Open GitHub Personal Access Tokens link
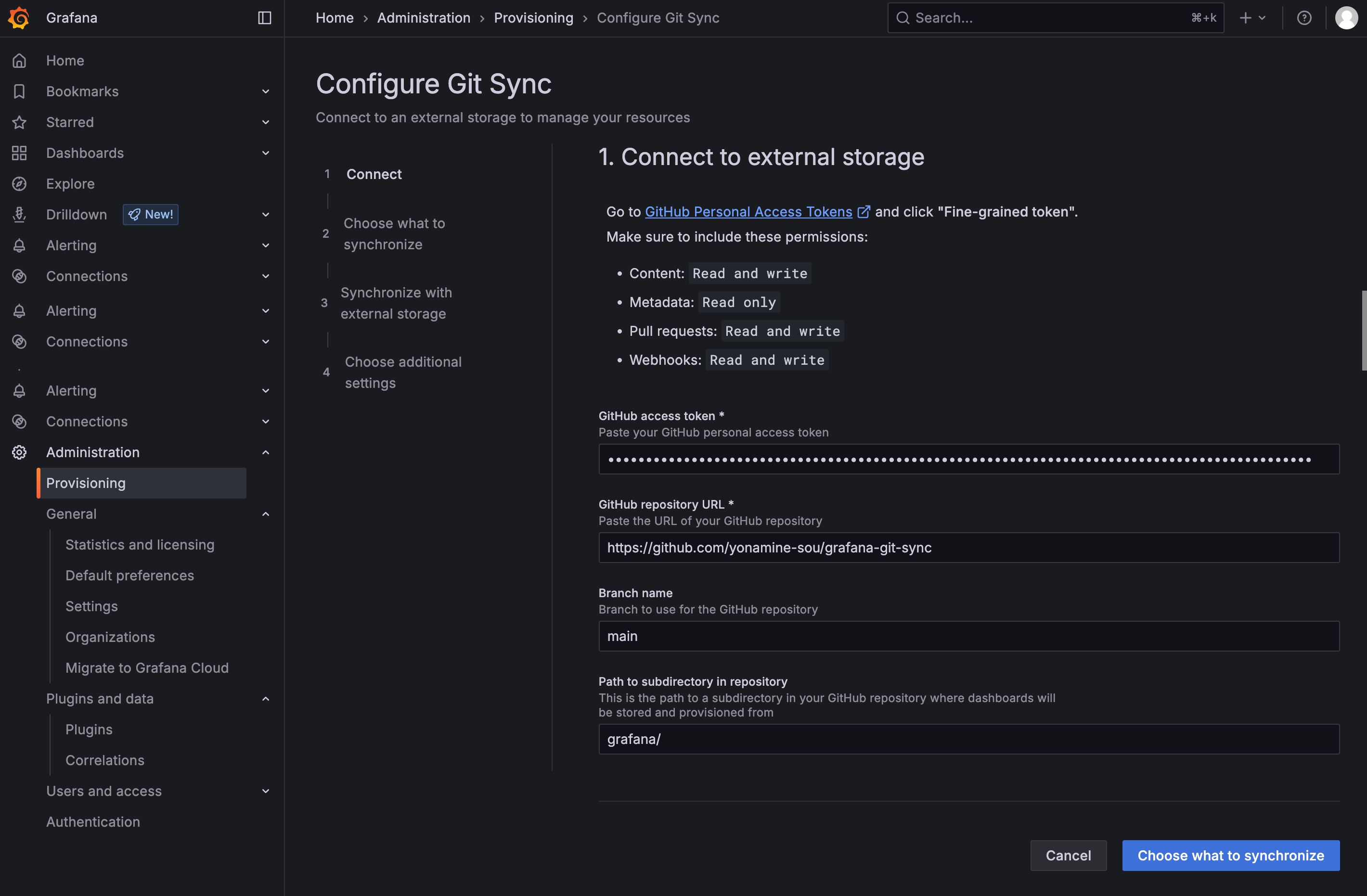 [748, 212]
